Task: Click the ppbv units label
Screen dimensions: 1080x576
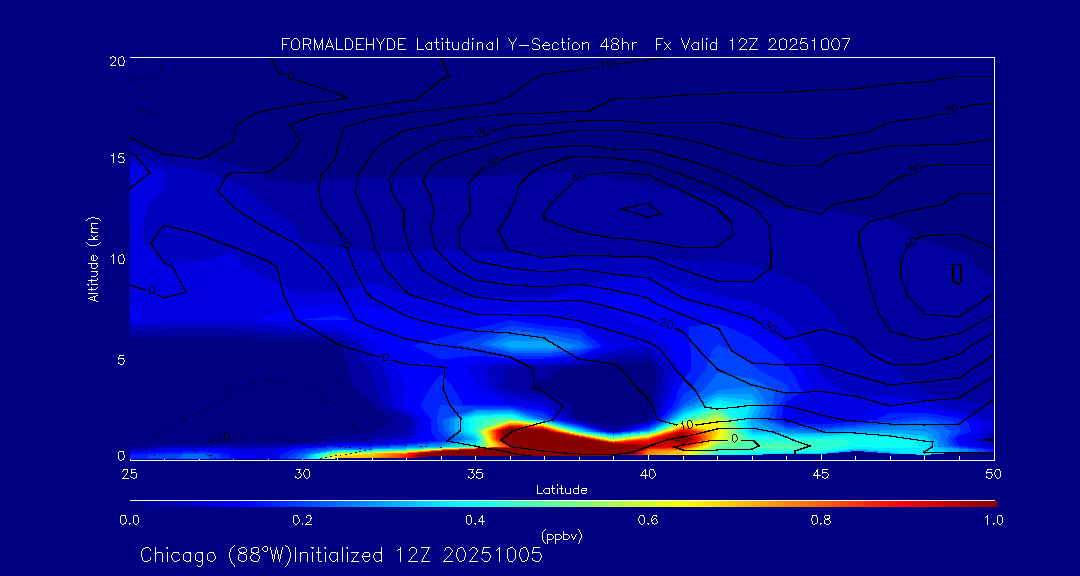Action: pos(562,536)
